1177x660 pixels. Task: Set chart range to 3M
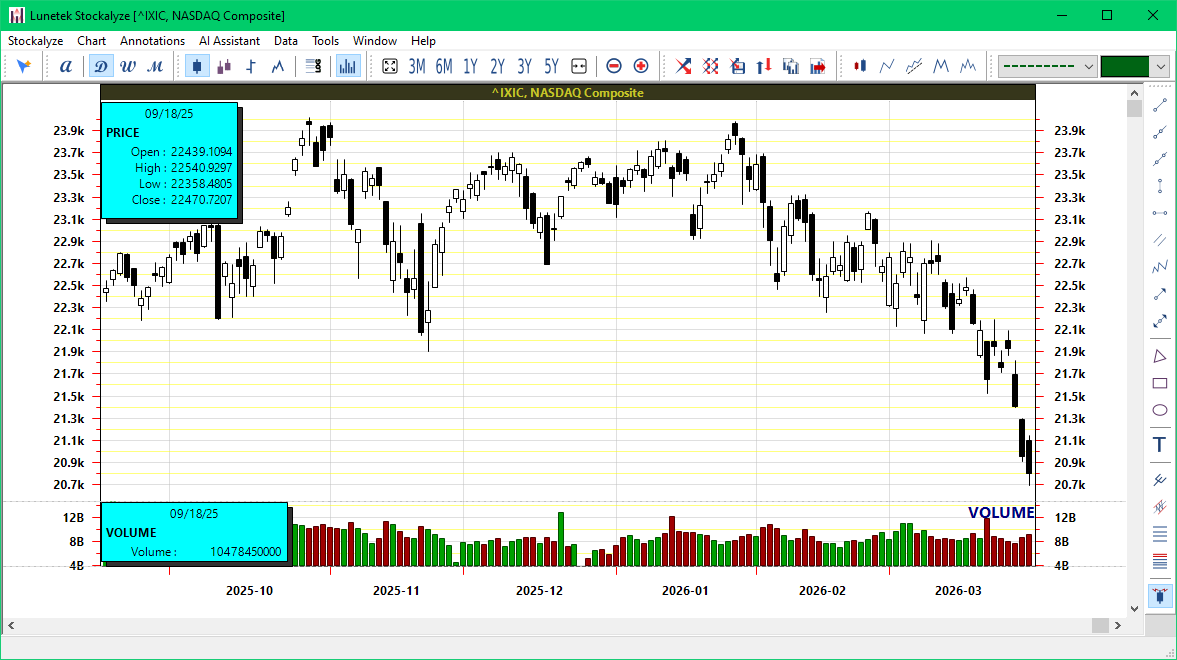(x=416, y=65)
